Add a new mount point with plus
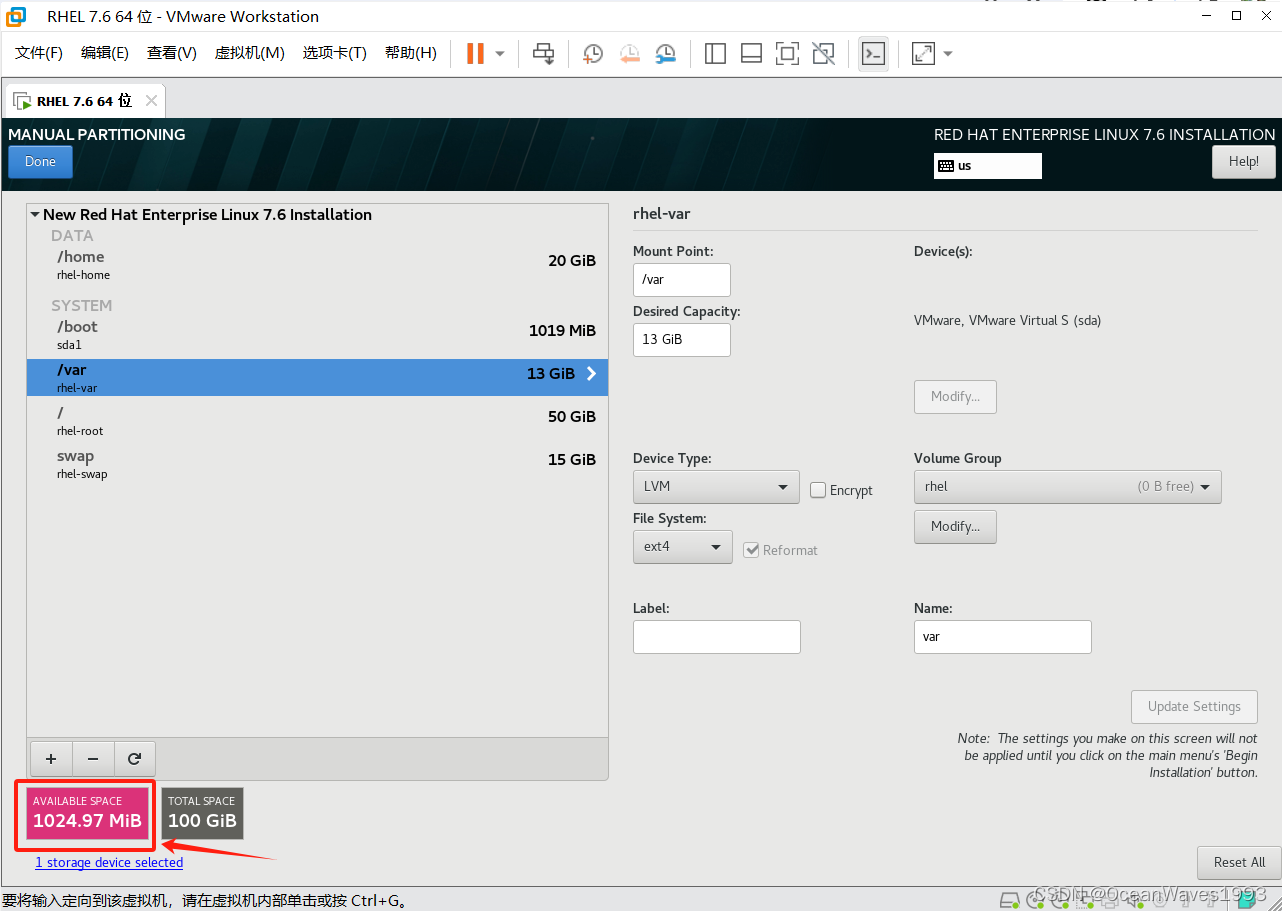 tap(51, 759)
